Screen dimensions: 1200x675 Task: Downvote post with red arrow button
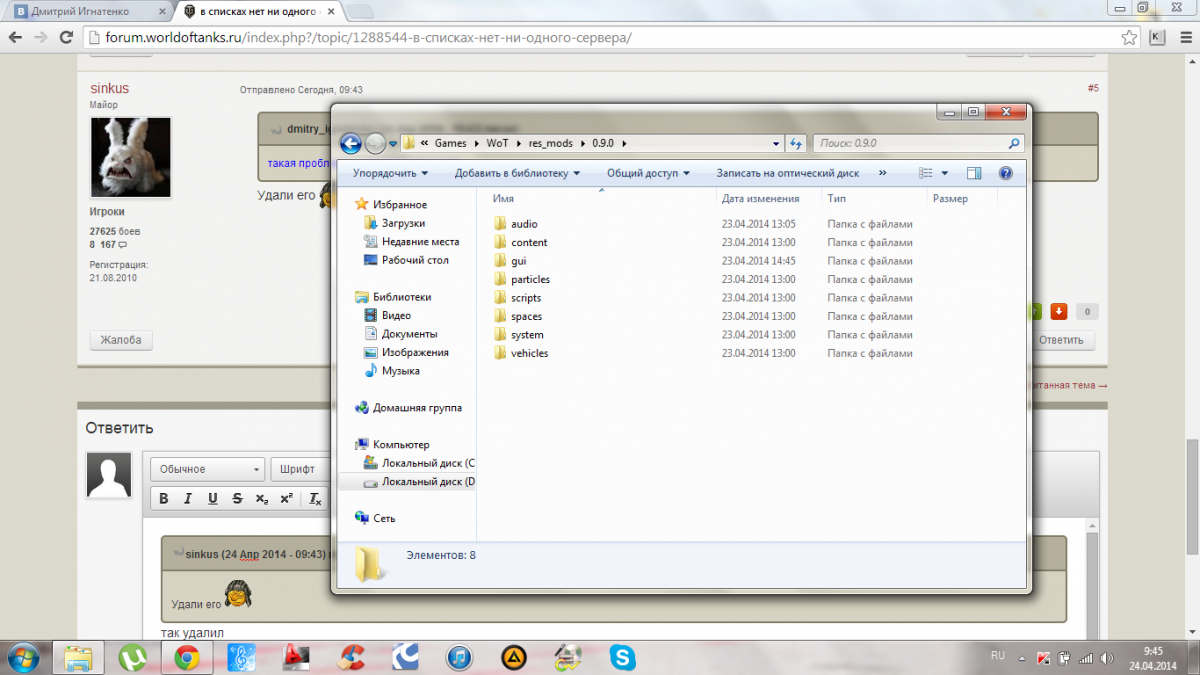coord(1059,312)
